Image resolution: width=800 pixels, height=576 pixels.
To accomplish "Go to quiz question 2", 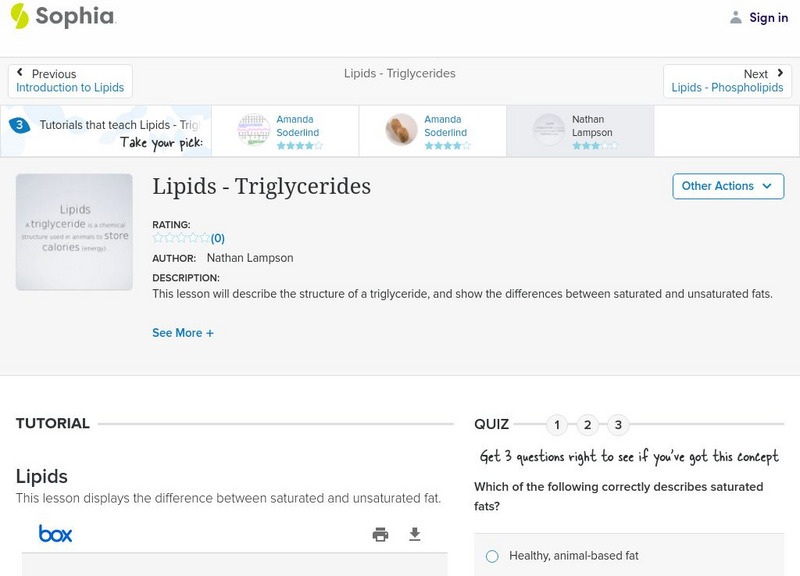I will click(x=588, y=425).
